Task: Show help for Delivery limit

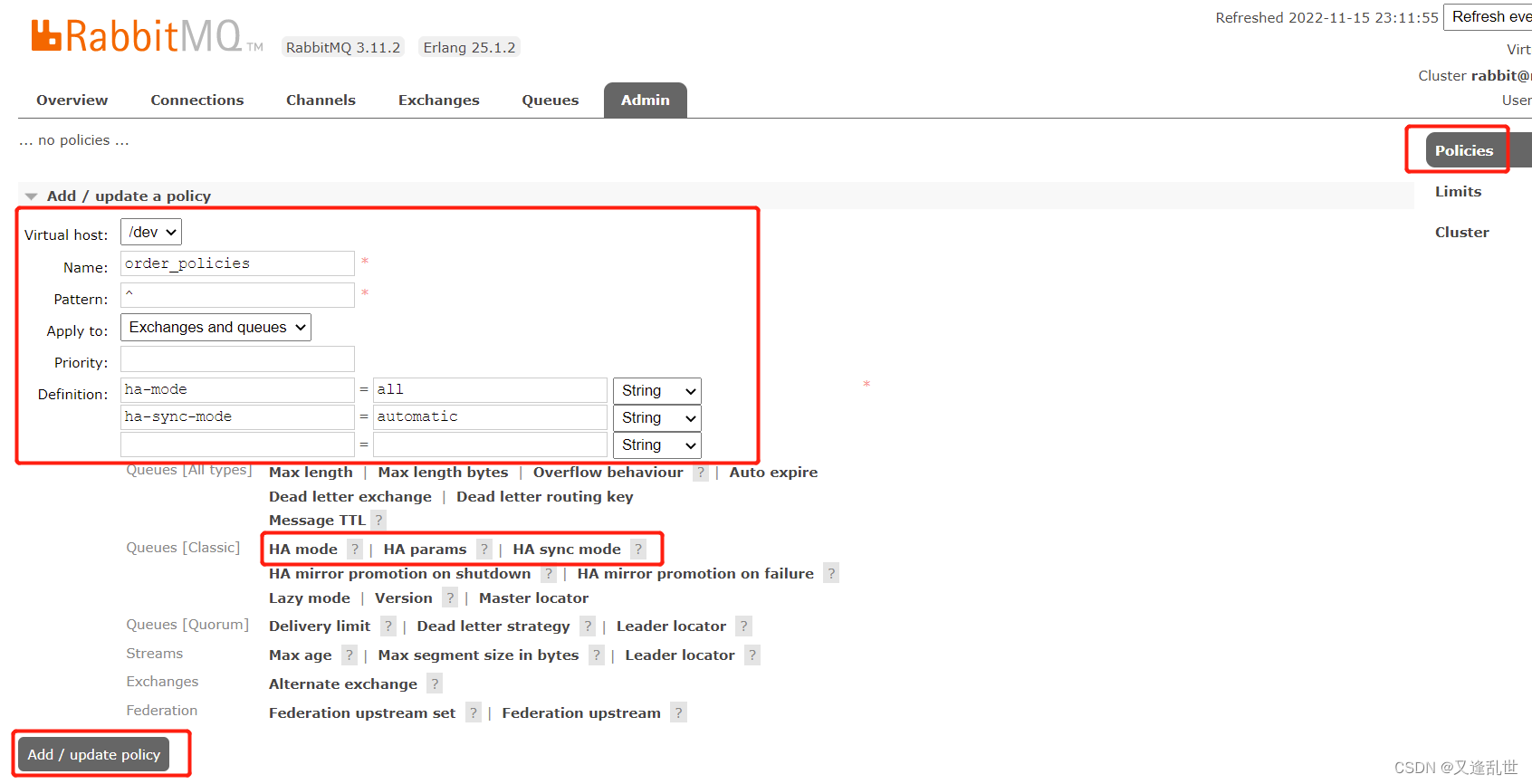Action: [x=388, y=626]
